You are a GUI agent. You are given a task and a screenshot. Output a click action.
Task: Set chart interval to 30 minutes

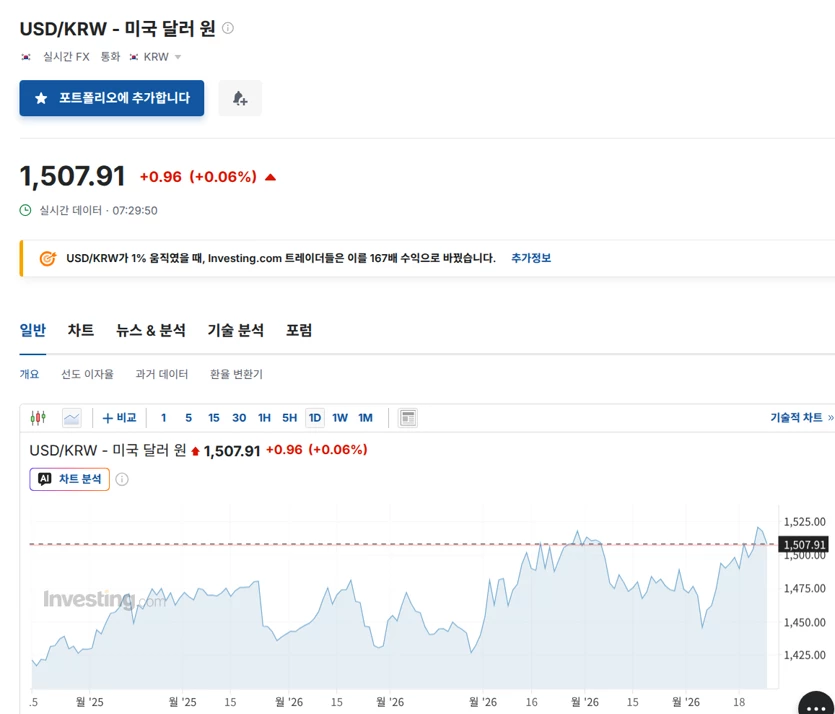point(239,418)
